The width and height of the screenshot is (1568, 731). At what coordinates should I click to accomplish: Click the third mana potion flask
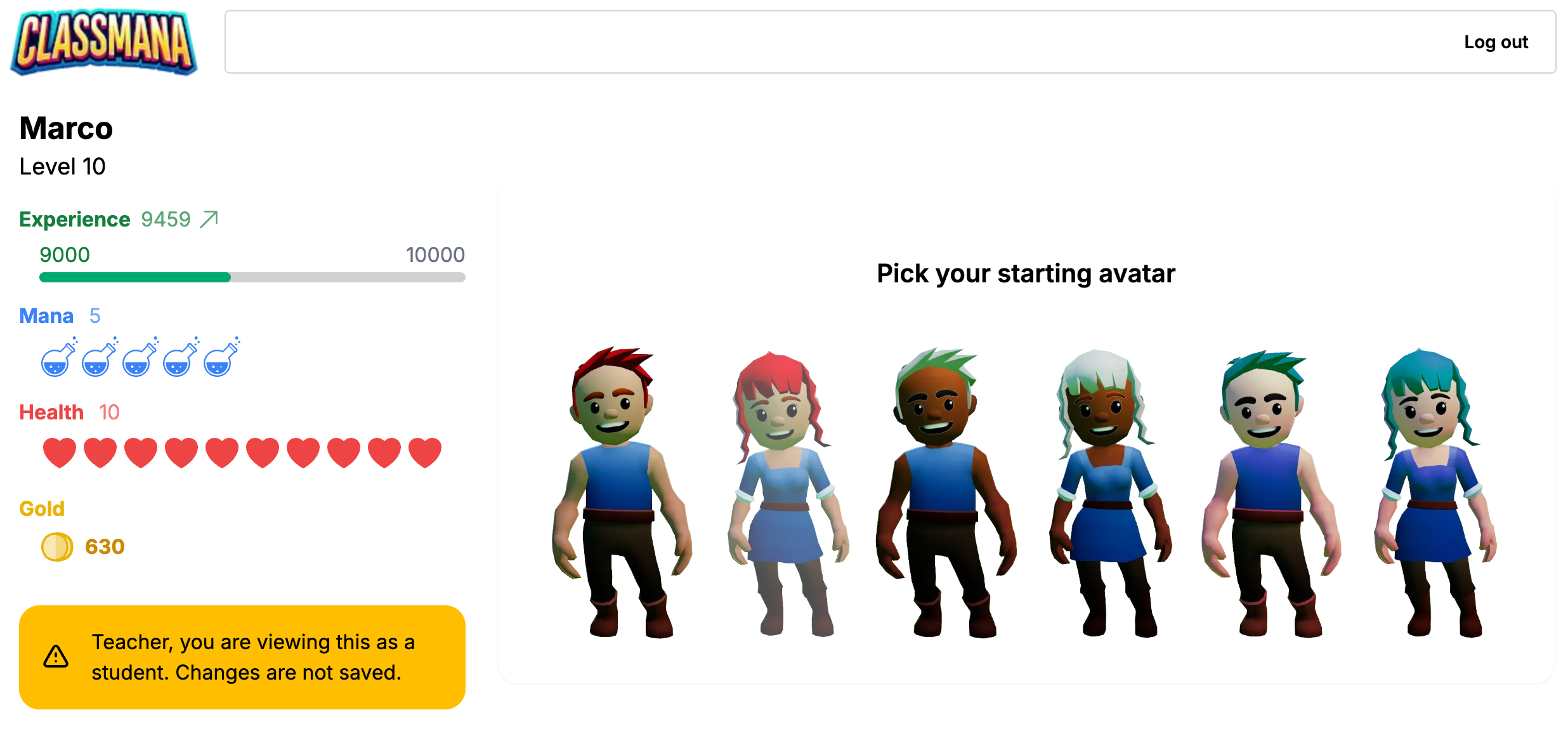(140, 357)
